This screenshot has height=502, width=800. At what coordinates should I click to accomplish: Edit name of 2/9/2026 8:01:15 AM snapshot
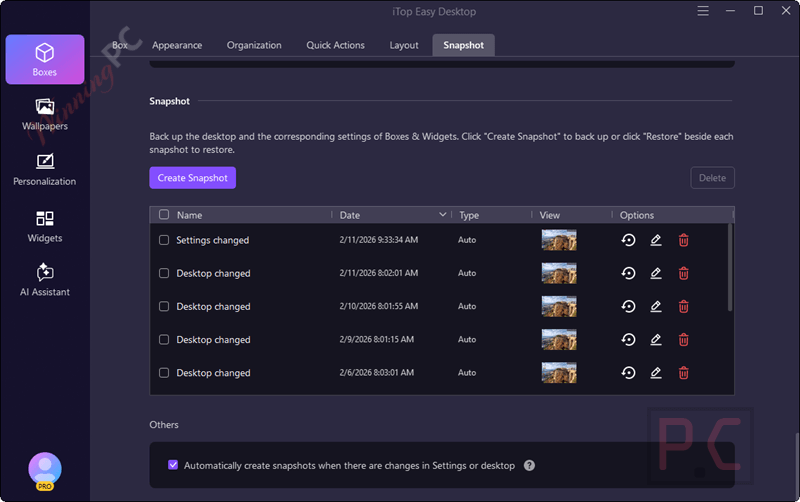[x=656, y=339]
